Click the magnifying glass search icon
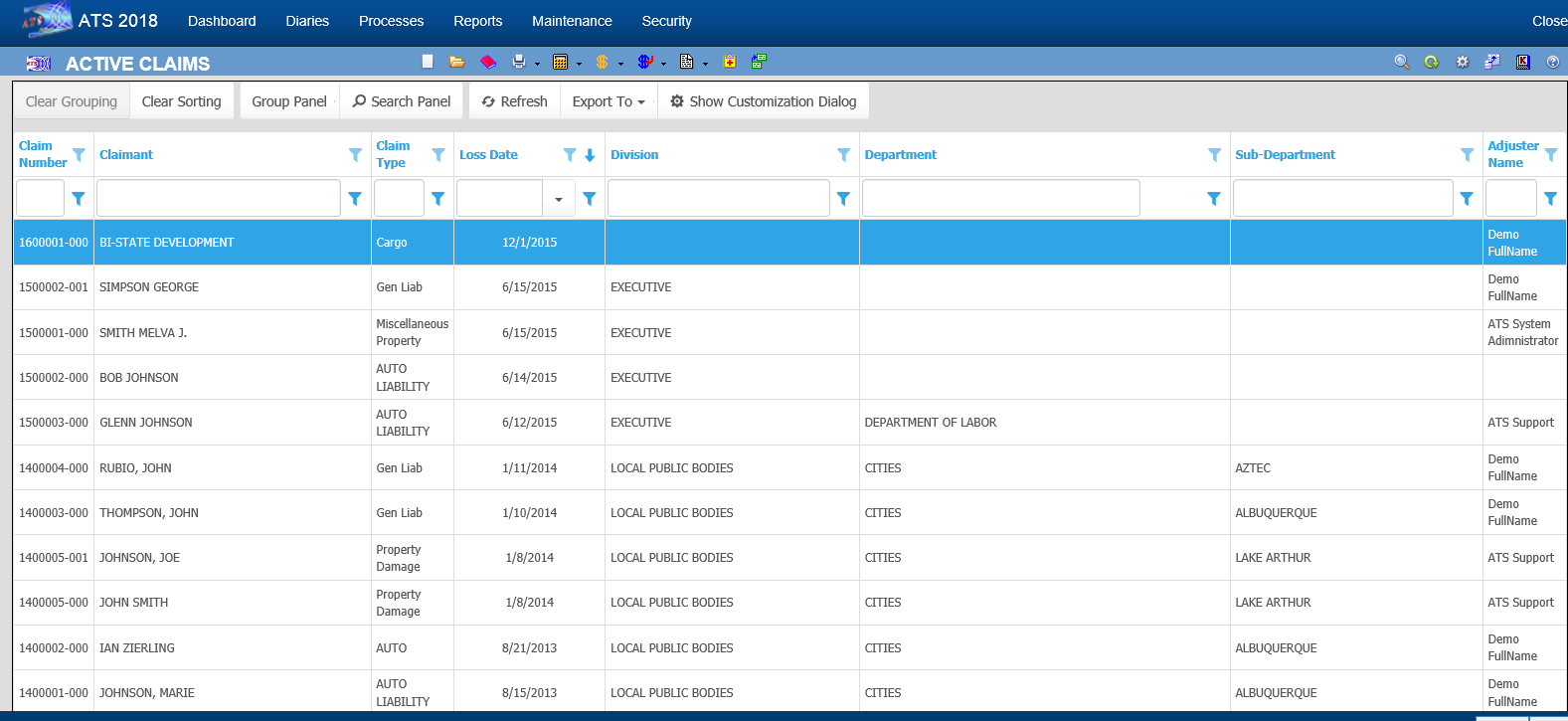 (1401, 62)
